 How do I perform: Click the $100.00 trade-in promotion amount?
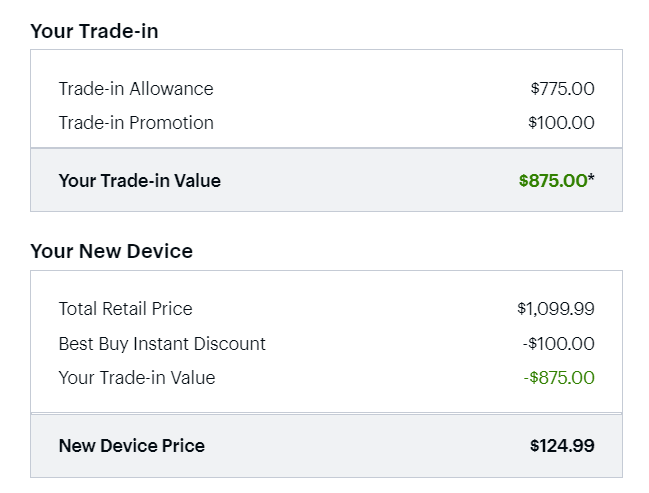[561, 123]
